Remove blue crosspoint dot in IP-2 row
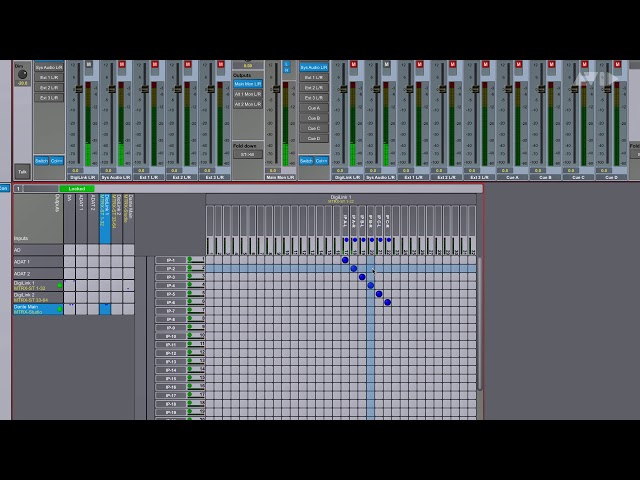 coord(353,268)
